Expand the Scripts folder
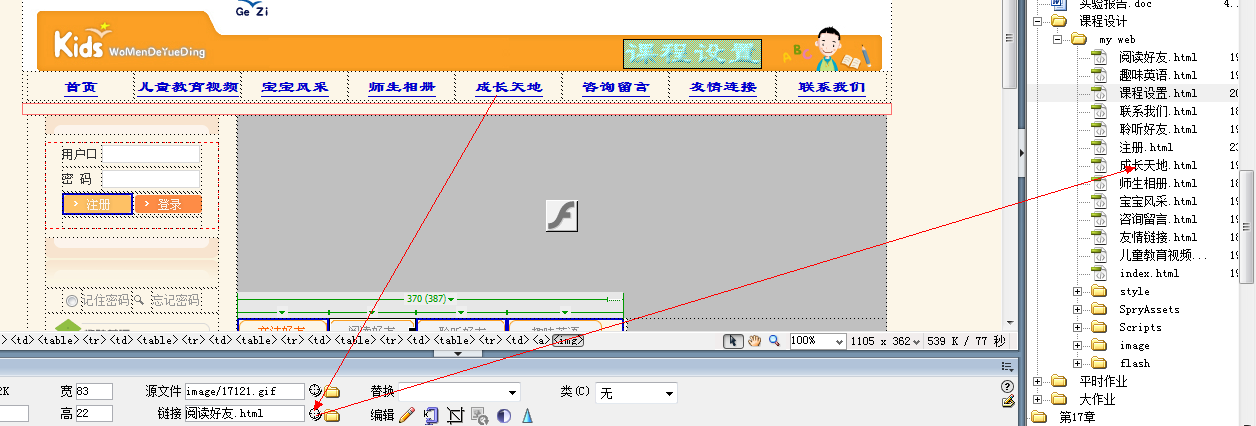The width and height of the screenshot is (1256, 426). (1078, 327)
